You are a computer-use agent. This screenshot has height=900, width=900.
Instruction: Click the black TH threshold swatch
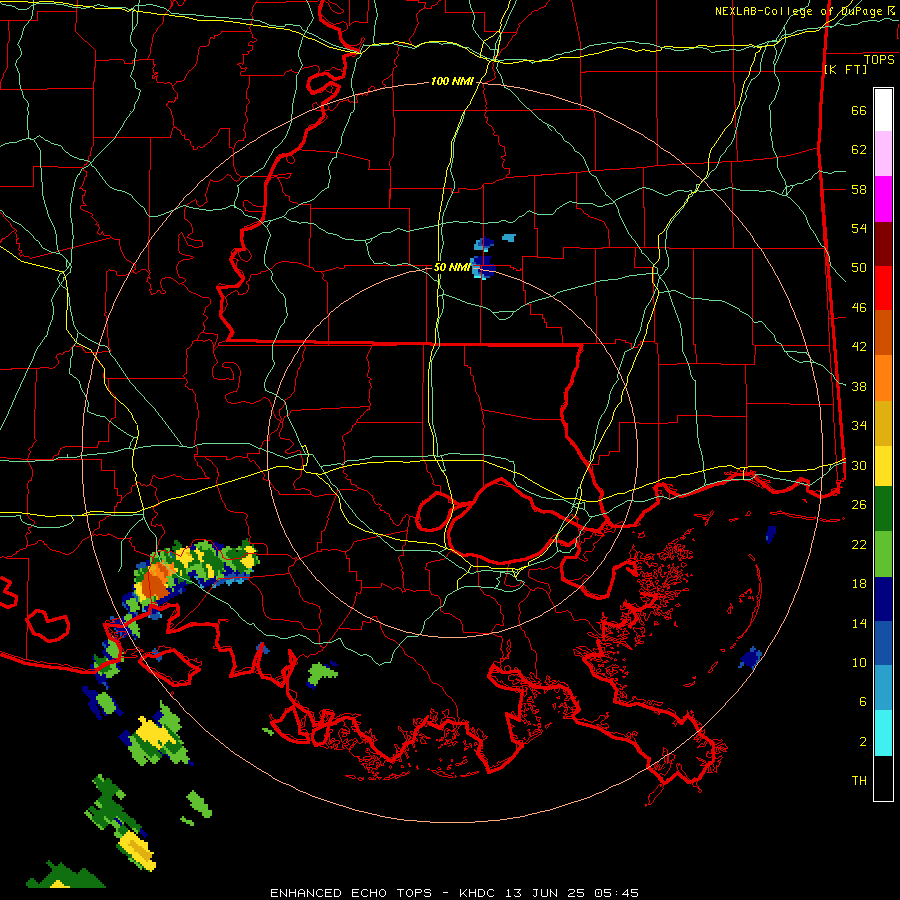point(883,778)
